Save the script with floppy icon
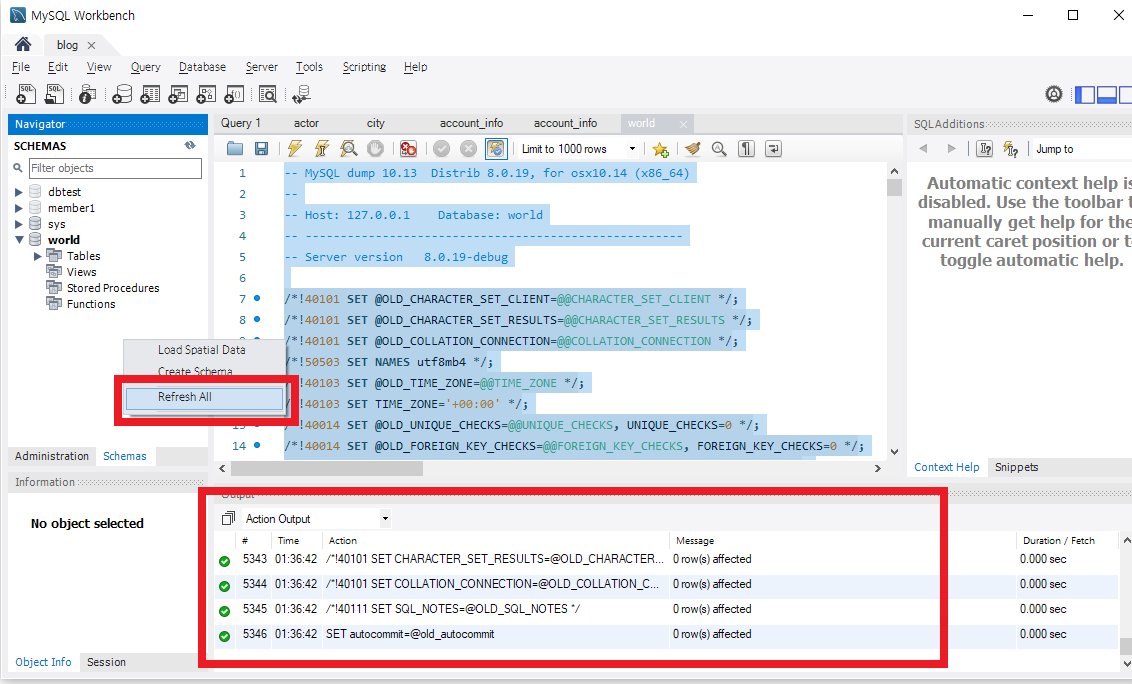Screen dimensions: 1132x684 [261, 149]
